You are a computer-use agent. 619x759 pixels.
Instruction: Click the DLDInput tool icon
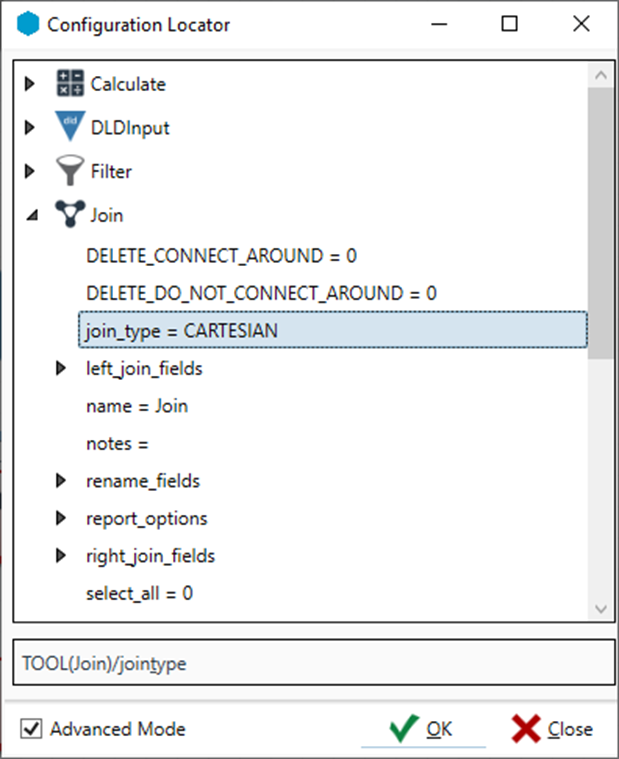coord(69,127)
